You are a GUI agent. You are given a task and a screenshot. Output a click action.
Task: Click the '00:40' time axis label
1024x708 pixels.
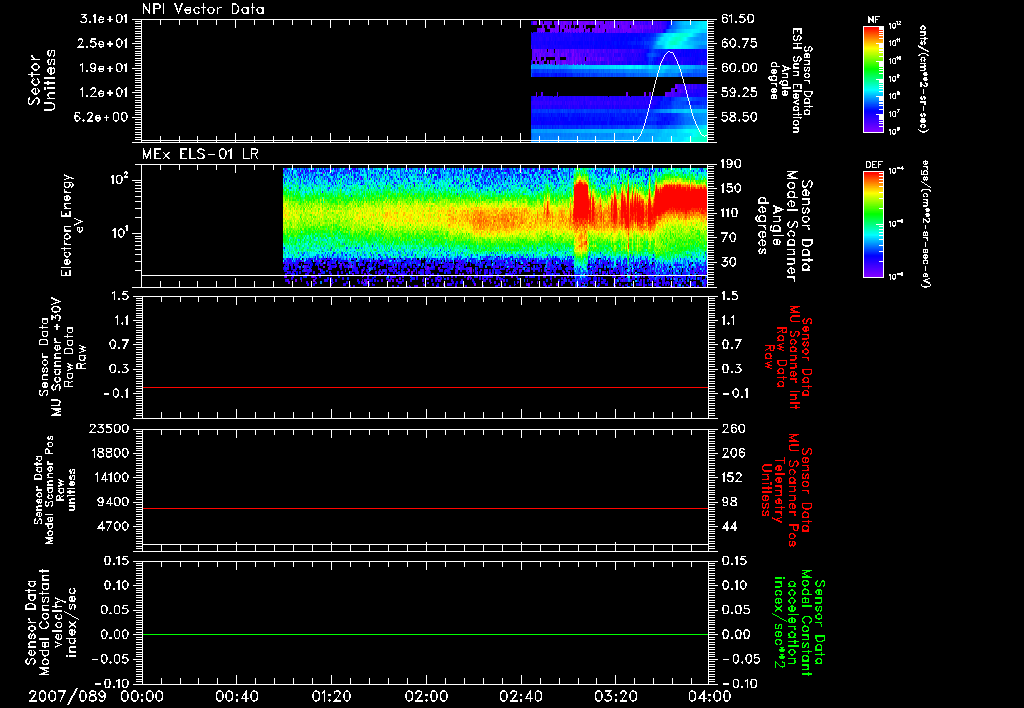coord(236,696)
